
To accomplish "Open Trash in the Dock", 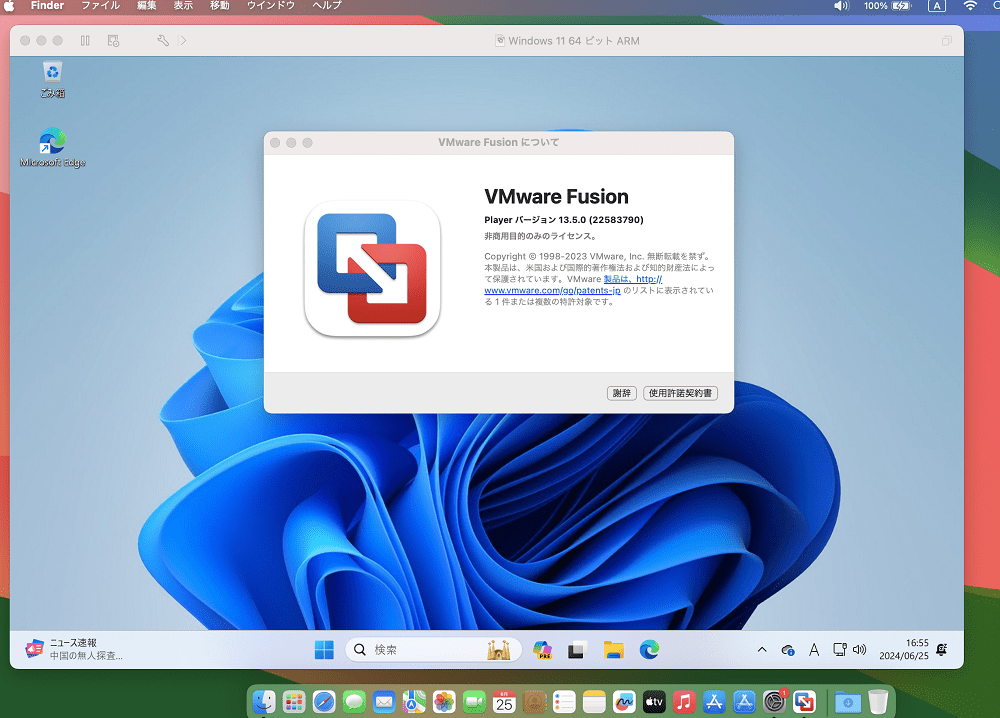I will tap(878, 703).
